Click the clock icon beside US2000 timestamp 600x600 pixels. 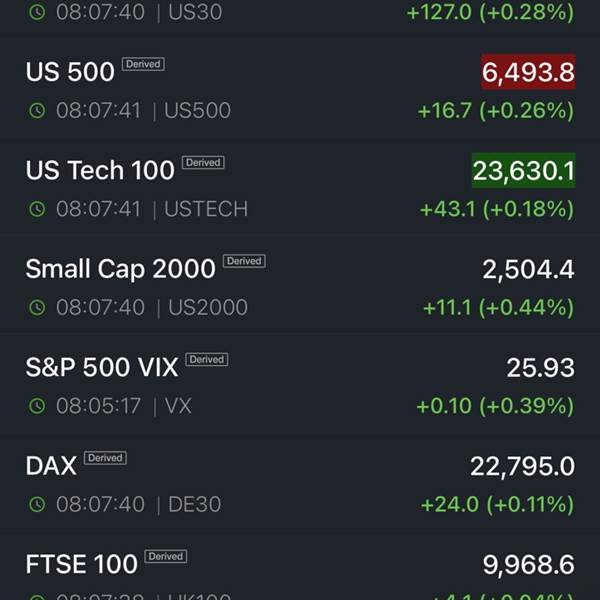37,308
